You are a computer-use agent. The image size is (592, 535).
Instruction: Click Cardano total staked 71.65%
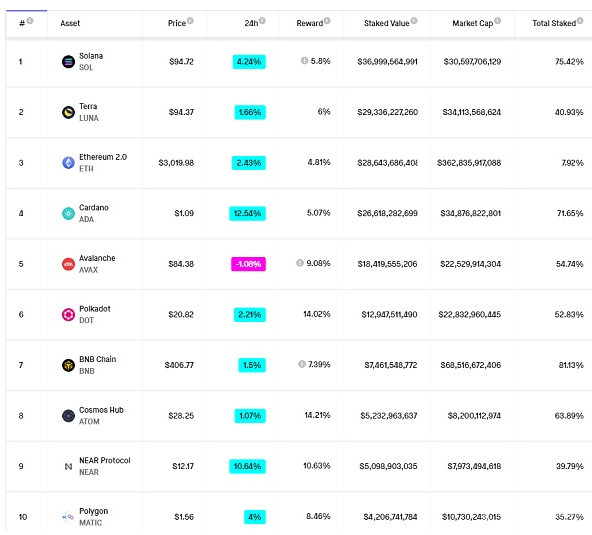570,213
